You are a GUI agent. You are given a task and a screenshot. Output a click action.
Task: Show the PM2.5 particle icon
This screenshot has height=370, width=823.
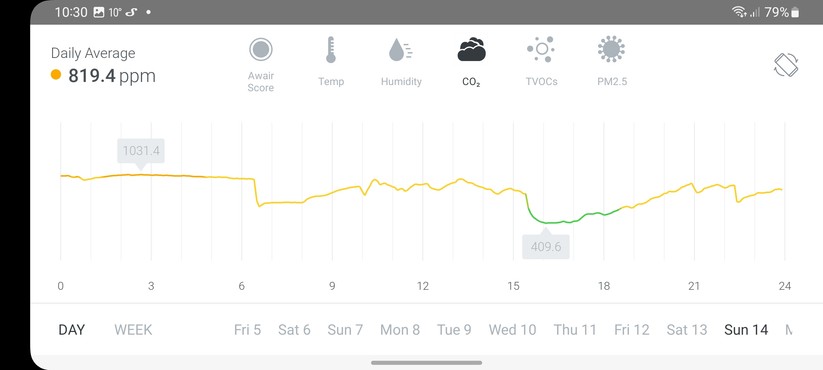(611, 49)
